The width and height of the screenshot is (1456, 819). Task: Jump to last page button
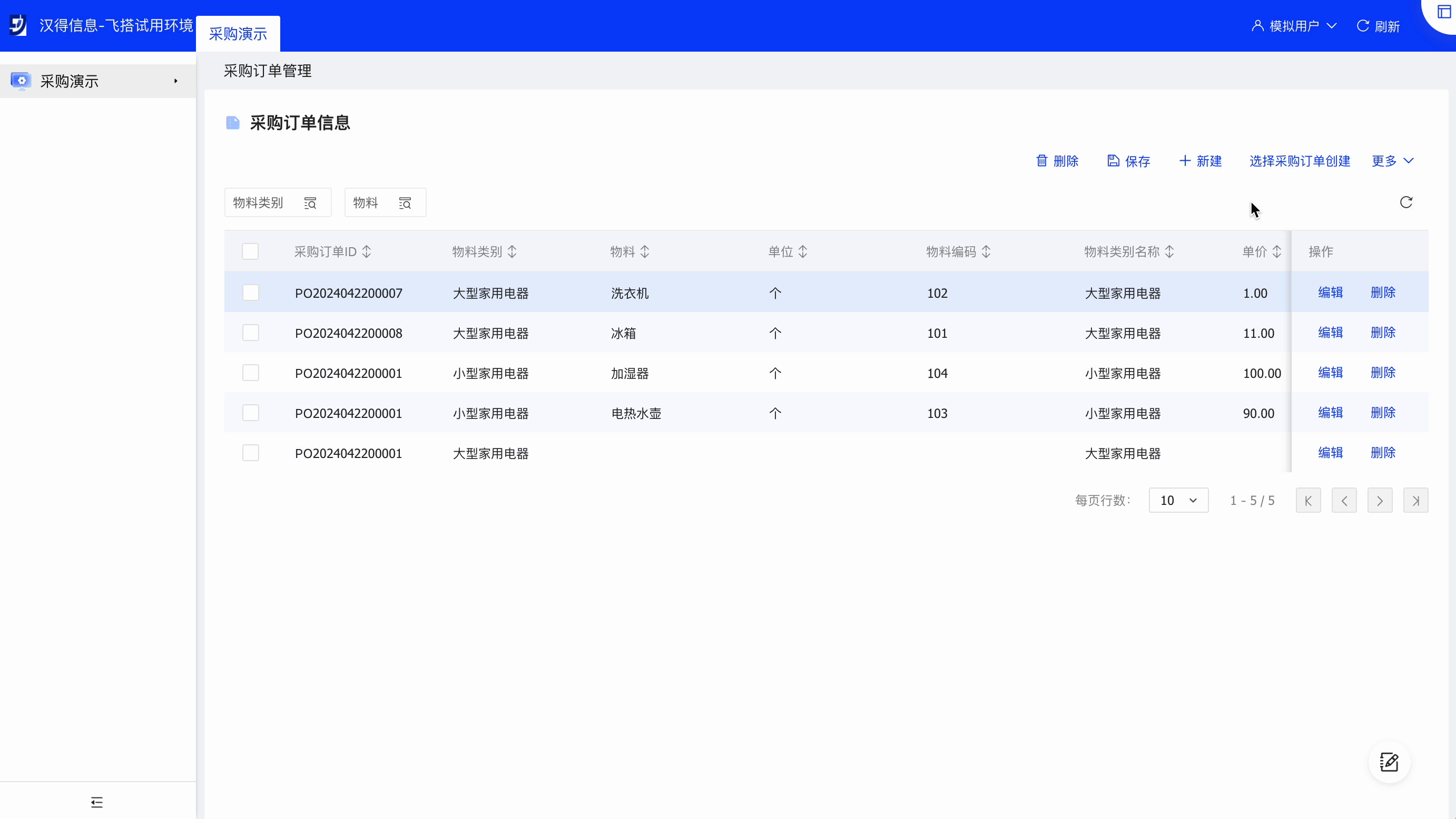[1415, 501]
